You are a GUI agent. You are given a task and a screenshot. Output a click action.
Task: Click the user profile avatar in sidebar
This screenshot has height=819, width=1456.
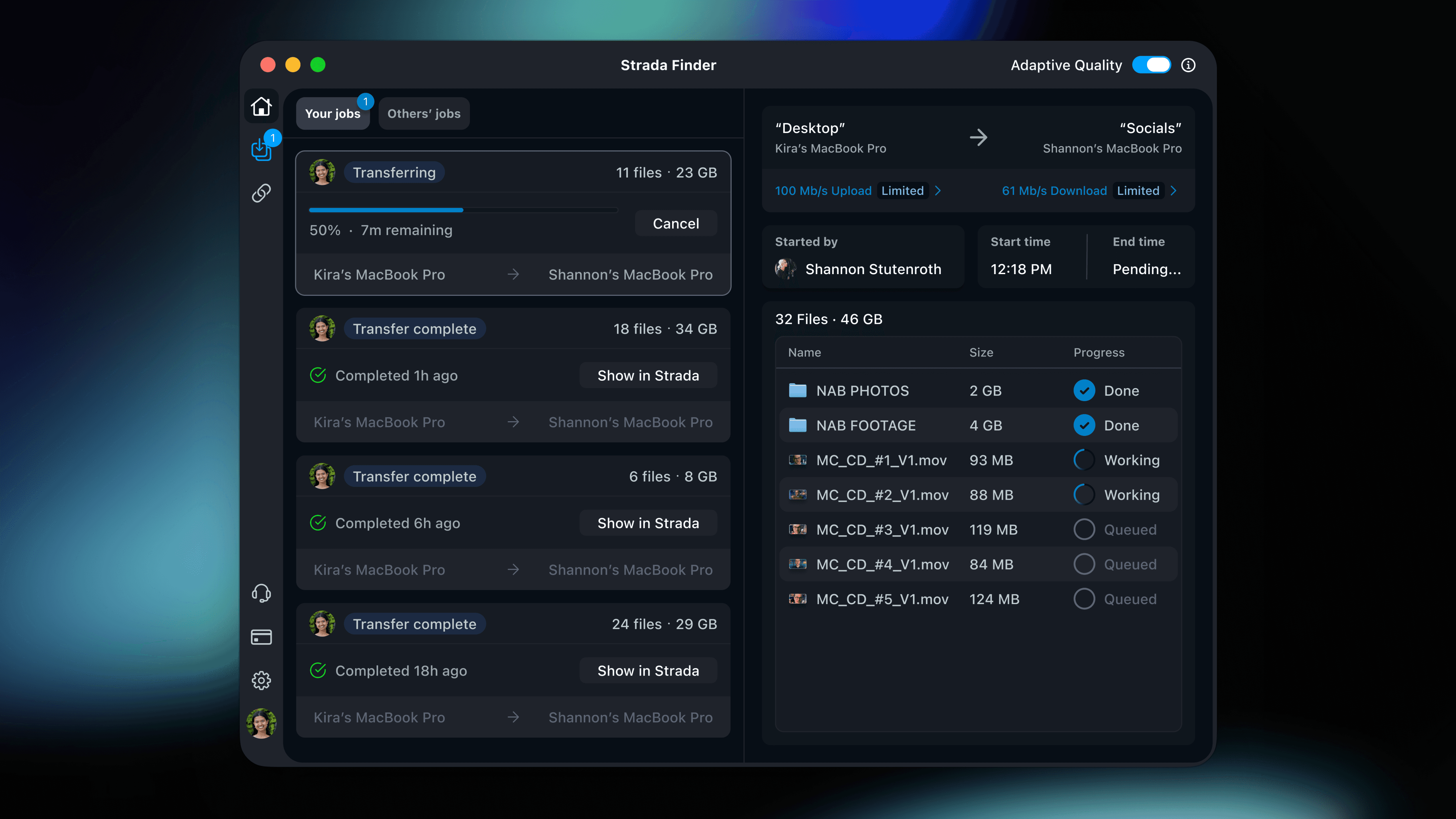(261, 723)
